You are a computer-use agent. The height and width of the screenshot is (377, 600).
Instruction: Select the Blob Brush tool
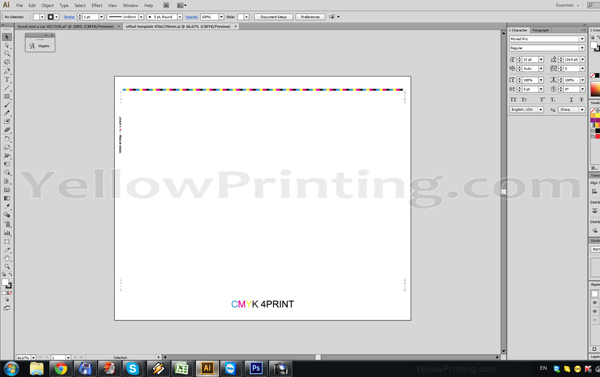click(7, 122)
